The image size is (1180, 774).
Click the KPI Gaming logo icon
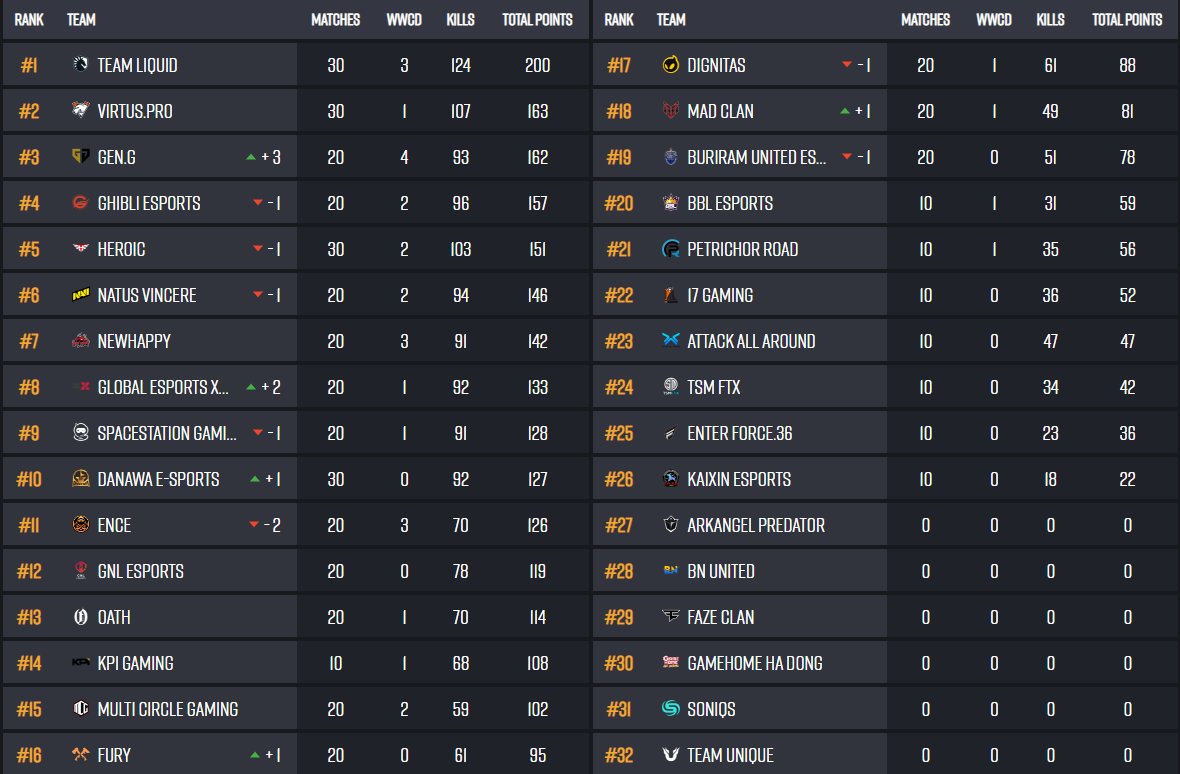pos(81,663)
